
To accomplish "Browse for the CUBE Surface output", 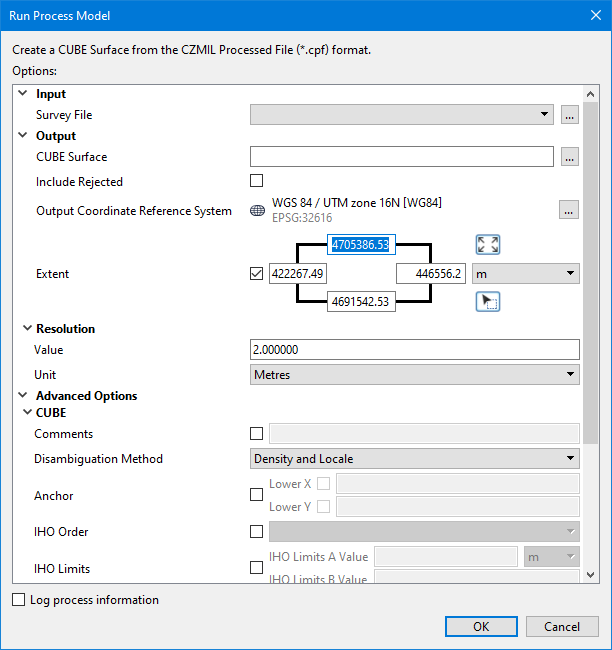I will tap(569, 156).
